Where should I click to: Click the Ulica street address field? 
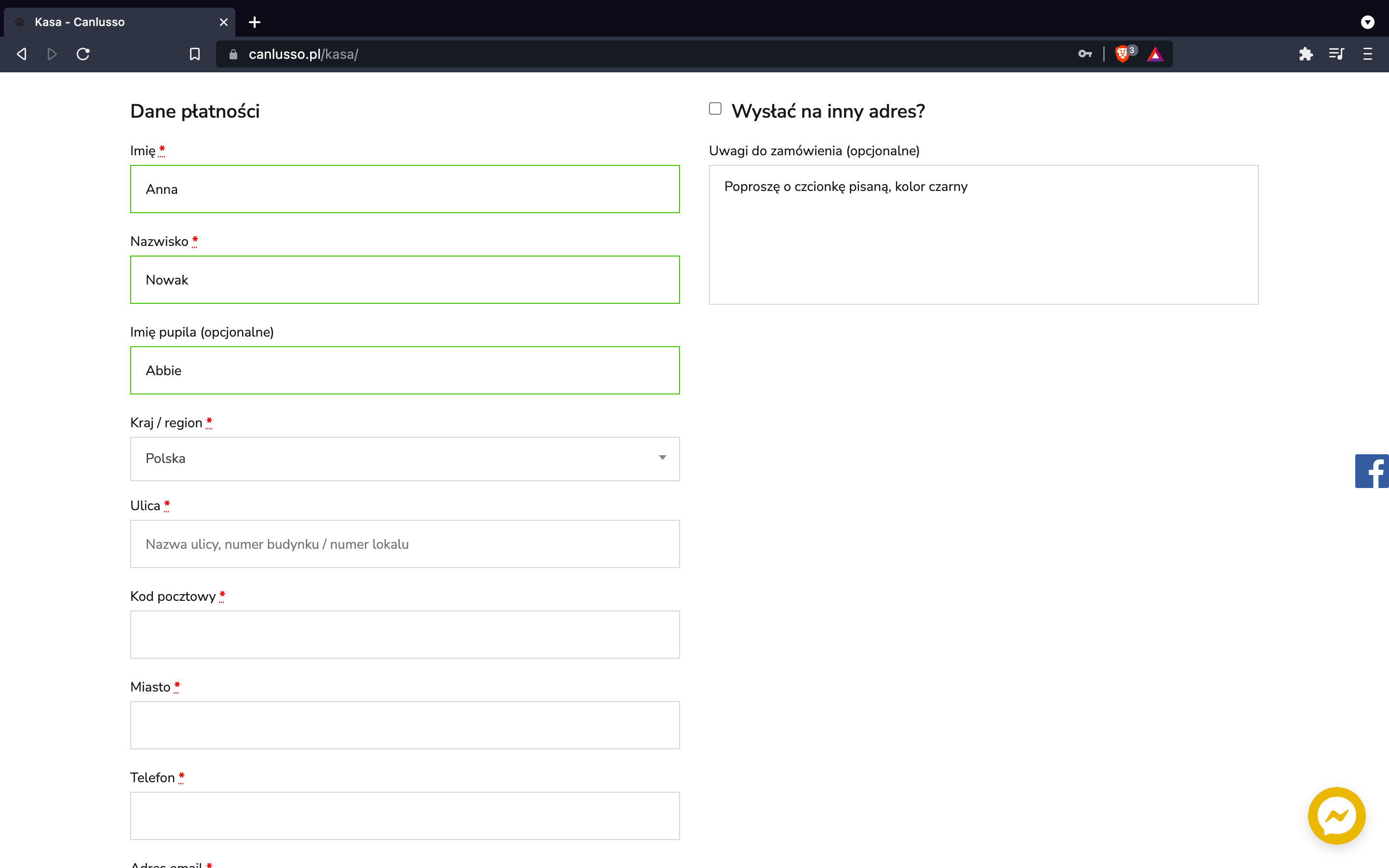tap(405, 543)
